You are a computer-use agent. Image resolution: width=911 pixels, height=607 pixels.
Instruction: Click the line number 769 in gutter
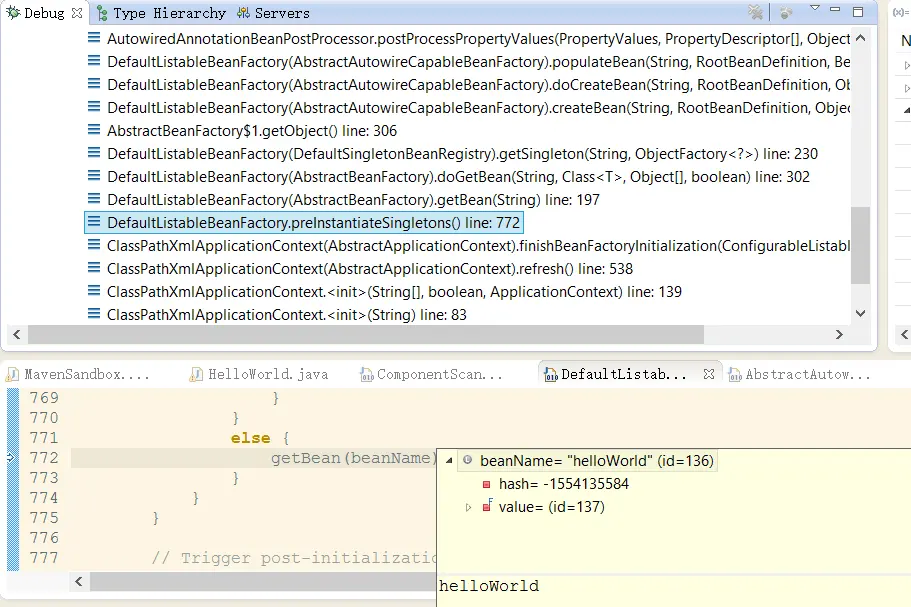pyautogui.click(x=44, y=398)
